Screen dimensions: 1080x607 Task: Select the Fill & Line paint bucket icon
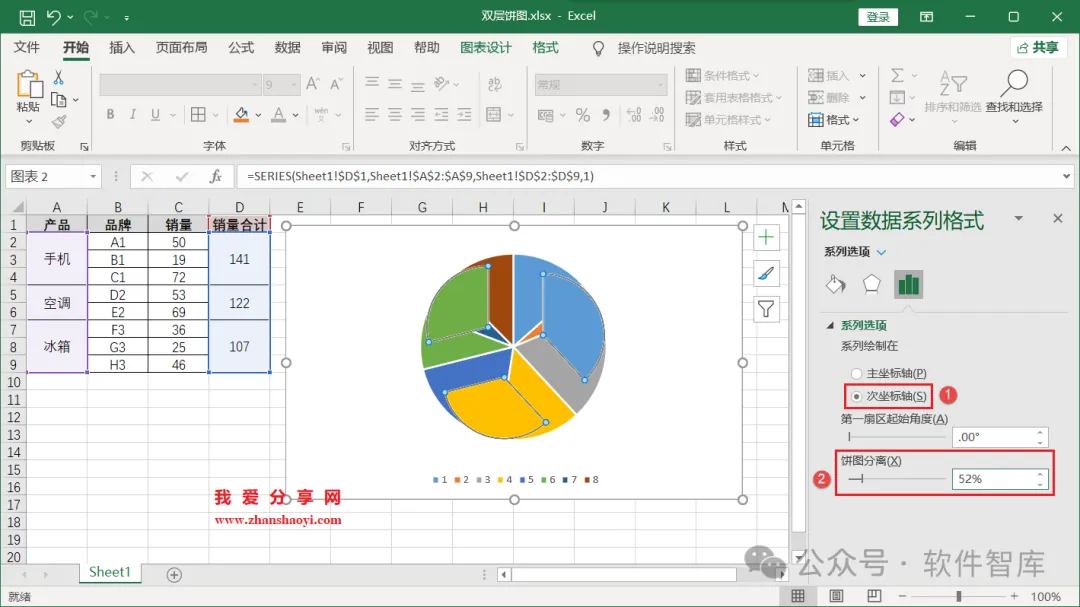(x=835, y=284)
